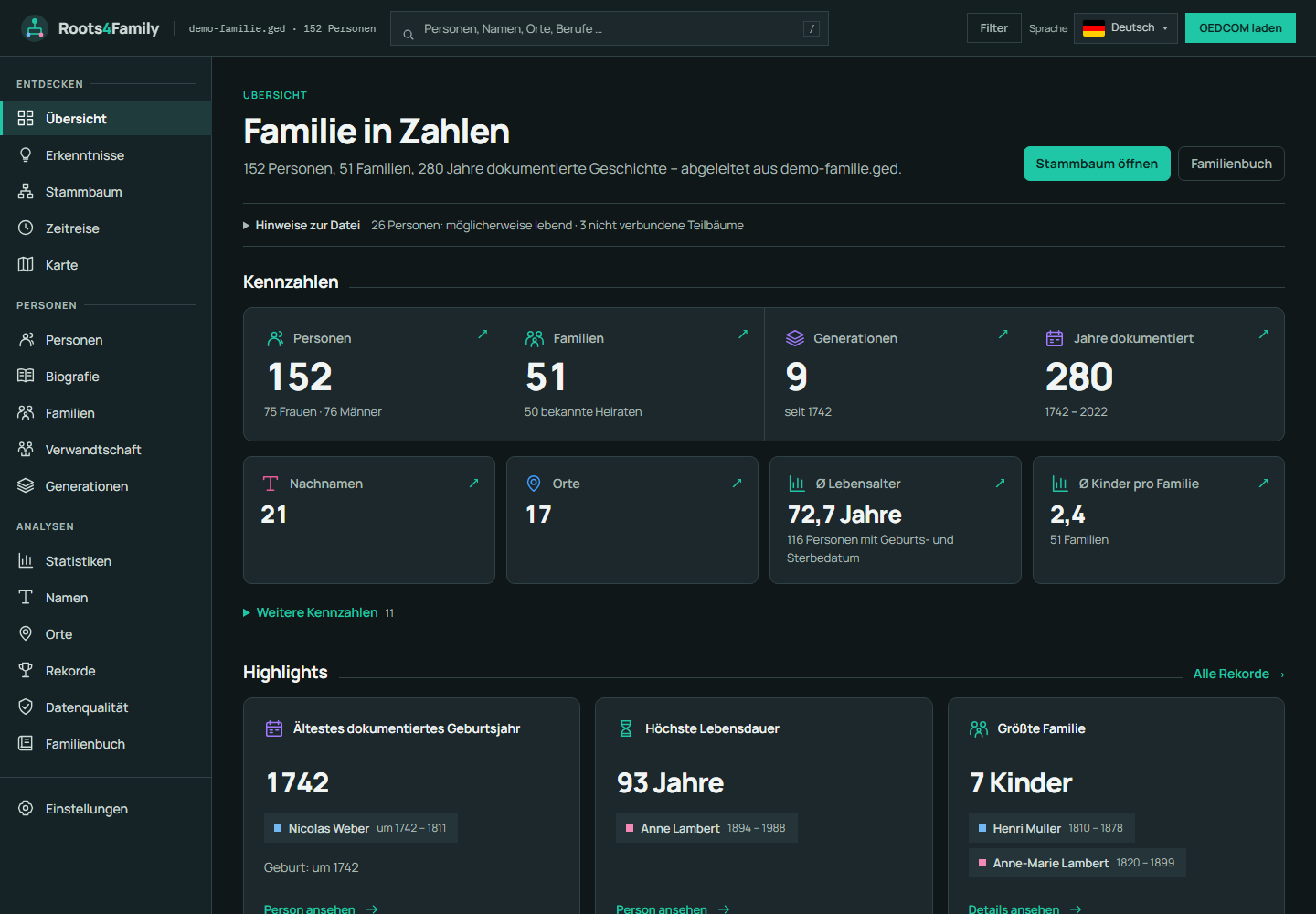This screenshot has height=914, width=1316.
Task: Click the Roots4Family logo icon
Action: (x=35, y=28)
